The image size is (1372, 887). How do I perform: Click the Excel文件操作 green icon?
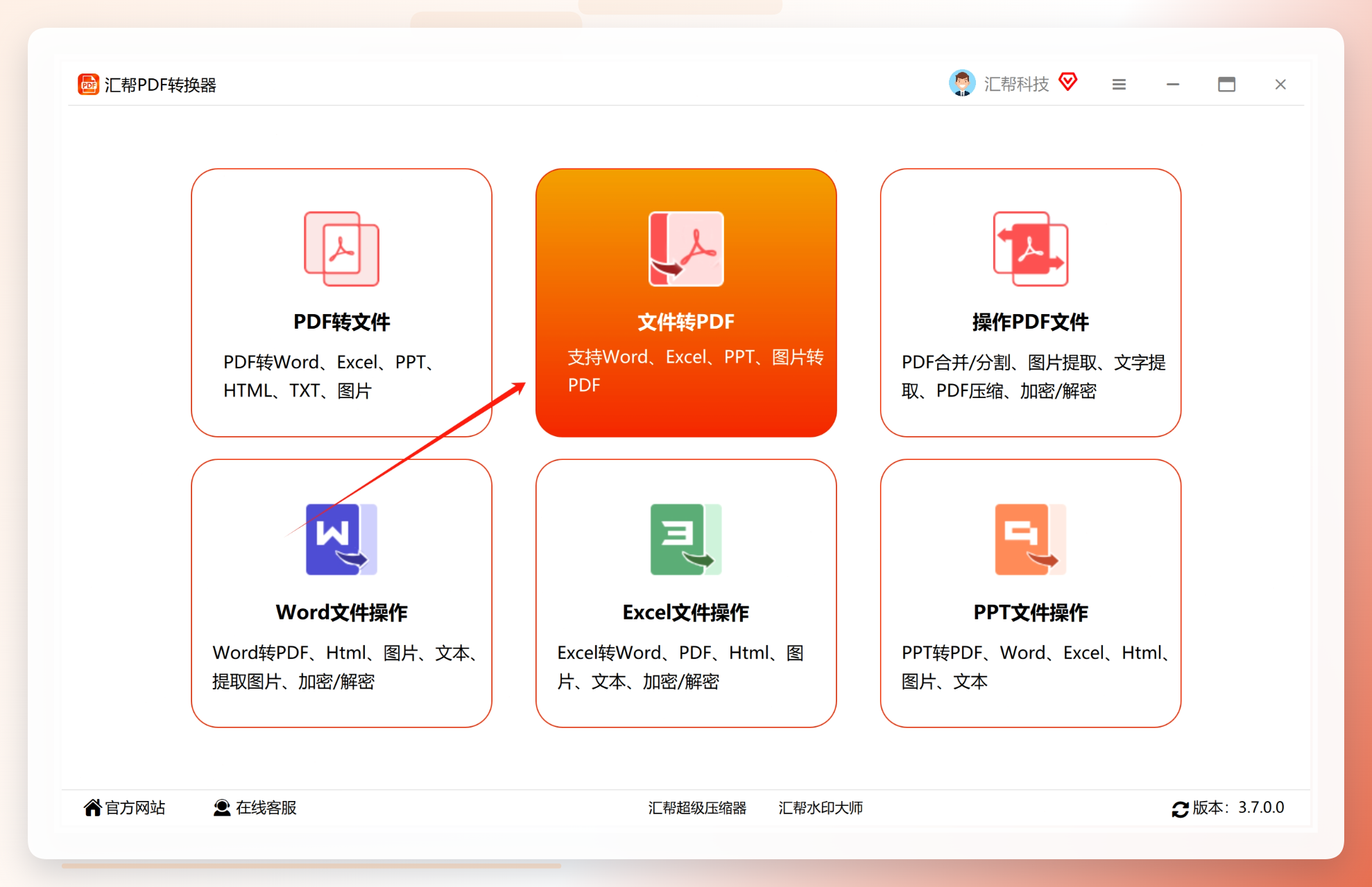click(x=686, y=540)
